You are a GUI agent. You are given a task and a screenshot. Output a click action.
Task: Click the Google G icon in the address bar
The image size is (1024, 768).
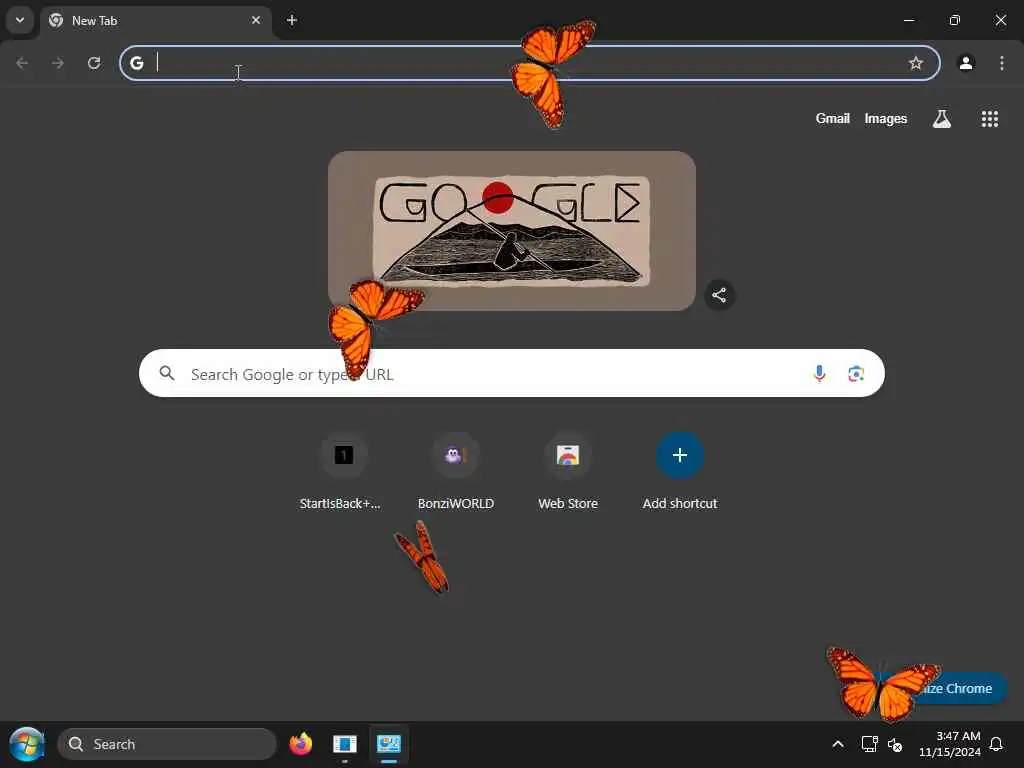coord(136,63)
